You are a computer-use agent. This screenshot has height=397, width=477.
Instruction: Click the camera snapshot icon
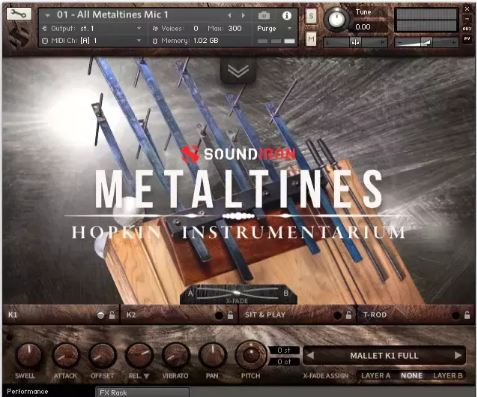coord(264,15)
